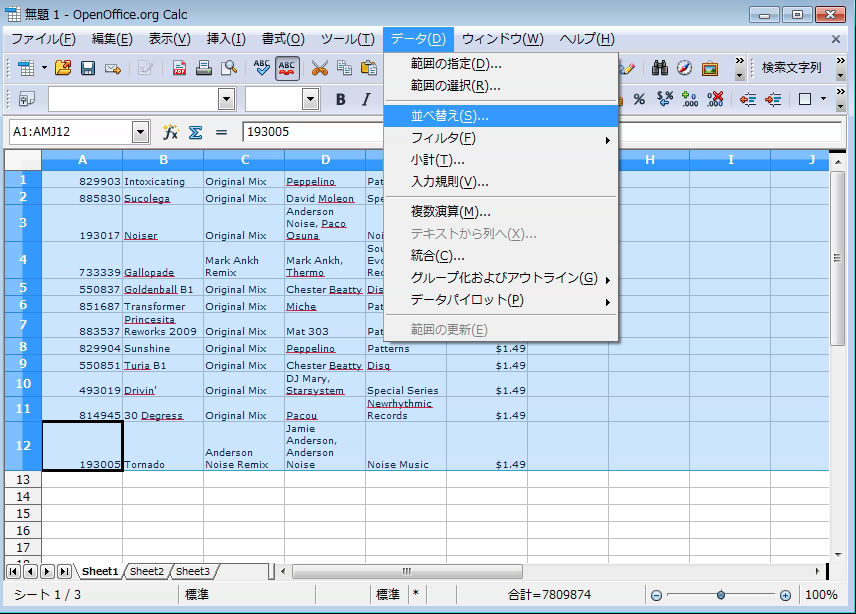Toggle selection mode 標準 beside the asterisk
The width and height of the screenshot is (856, 614).
coord(388,594)
